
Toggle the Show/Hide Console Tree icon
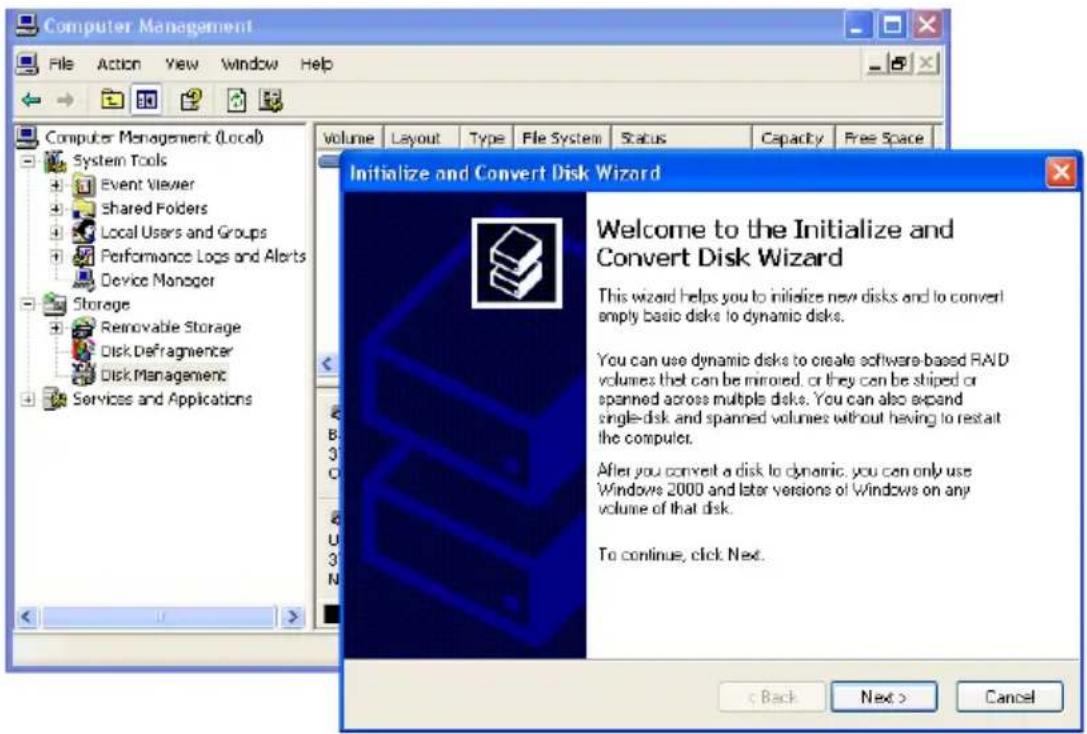coord(146,101)
